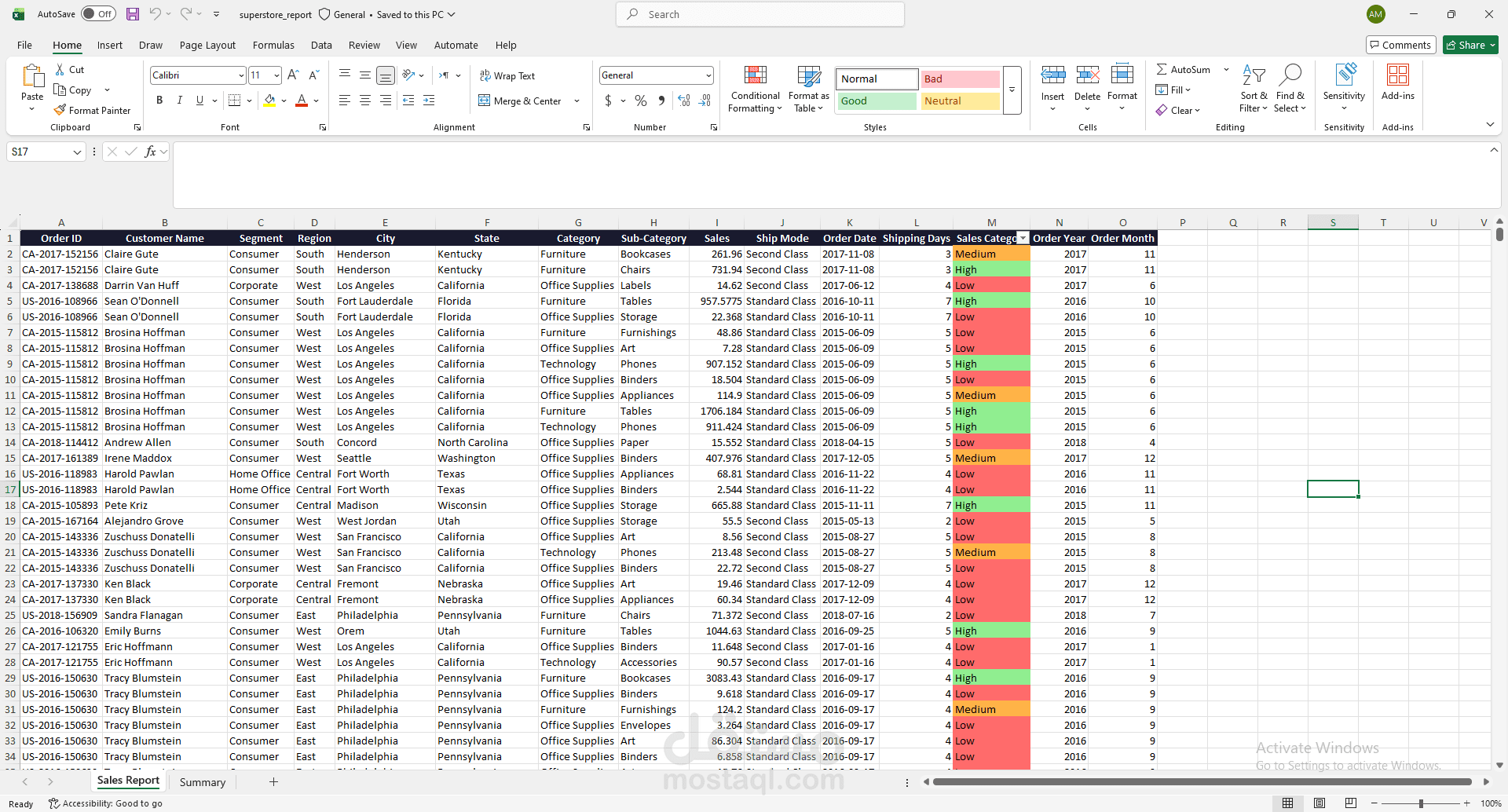The height and width of the screenshot is (812, 1508).
Task: Expand the cell styles gallery
Action: (x=1012, y=90)
